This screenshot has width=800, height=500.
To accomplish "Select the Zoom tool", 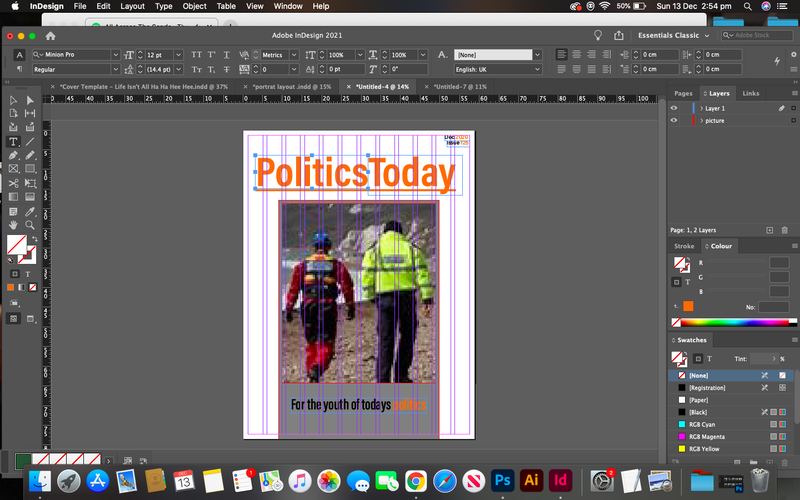I will (x=30, y=224).
